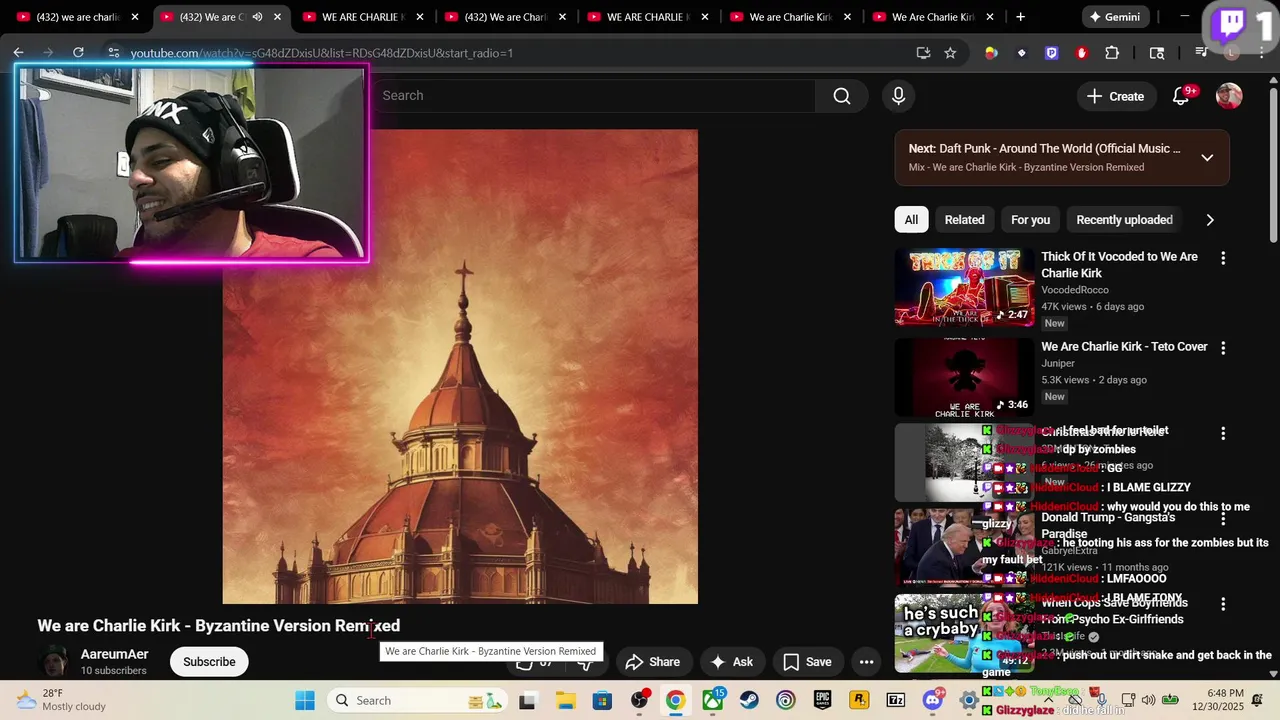Click the Teto Cover video thumbnail
This screenshot has width=1280, height=720.
click(x=964, y=378)
